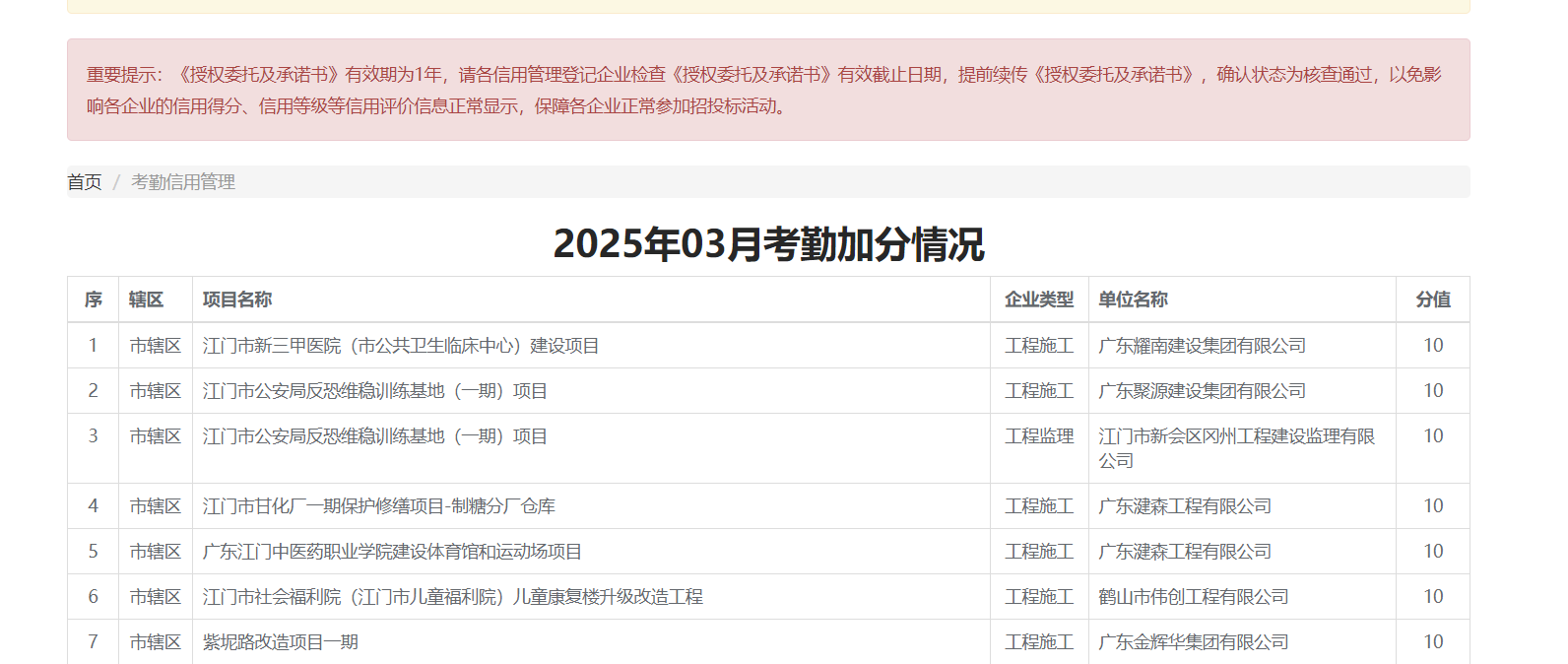Viewport: 1568px width, 664px height.
Task: Click 广东建森工程有限公司 in row 4
Action: point(1185,506)
